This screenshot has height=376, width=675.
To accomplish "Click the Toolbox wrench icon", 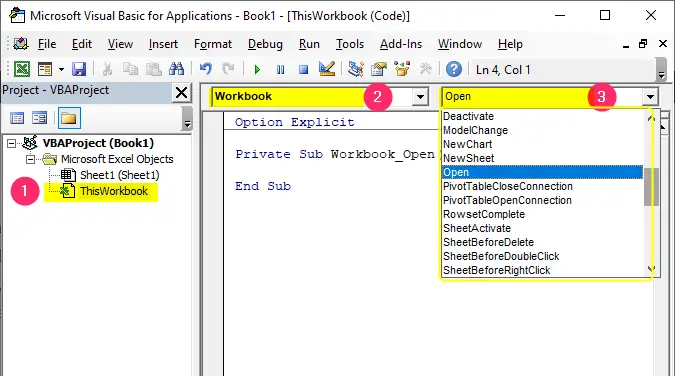I will tap(425, 69).
